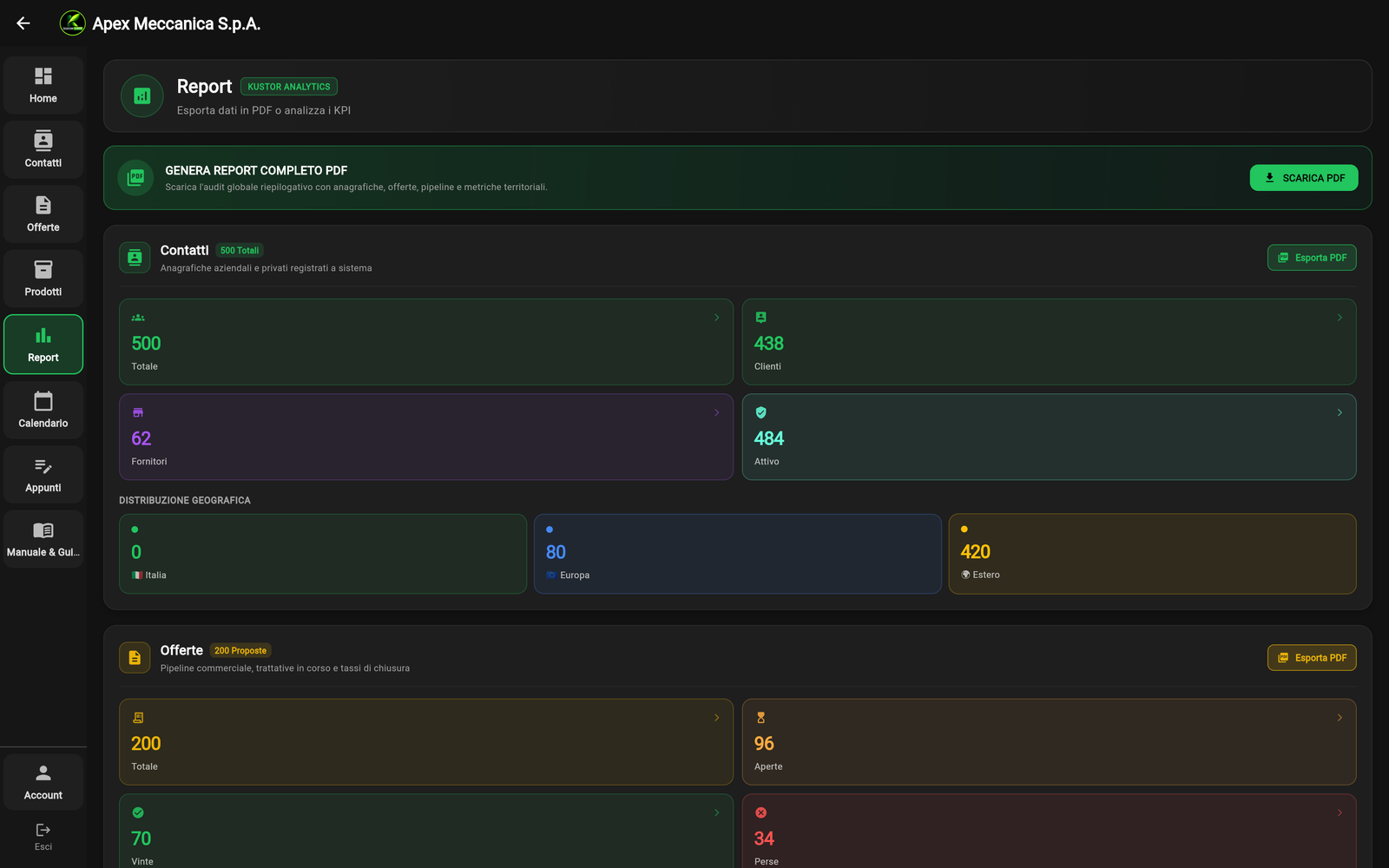Screen dimensions: 1389x868
Task: Open the Prodotti sidebar section
Action: point(43,279)
